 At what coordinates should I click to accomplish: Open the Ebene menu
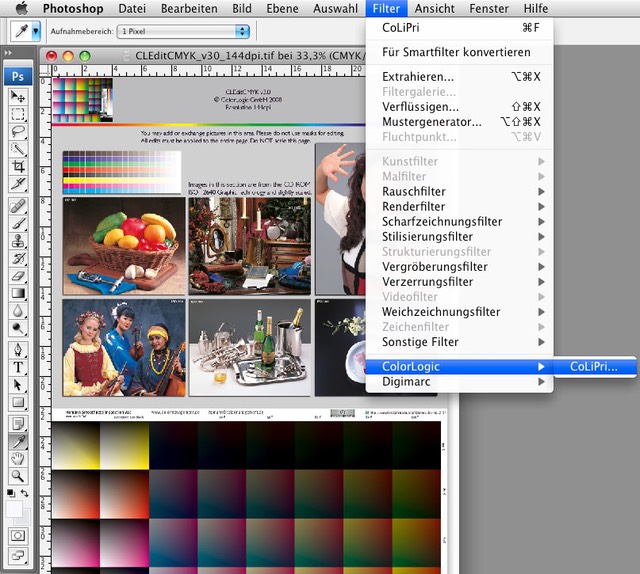point(282,8)
